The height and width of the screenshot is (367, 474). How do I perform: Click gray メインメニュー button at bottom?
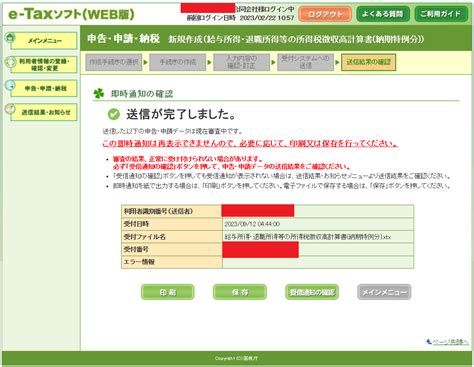pyautogui.click(x=384, y=292)
